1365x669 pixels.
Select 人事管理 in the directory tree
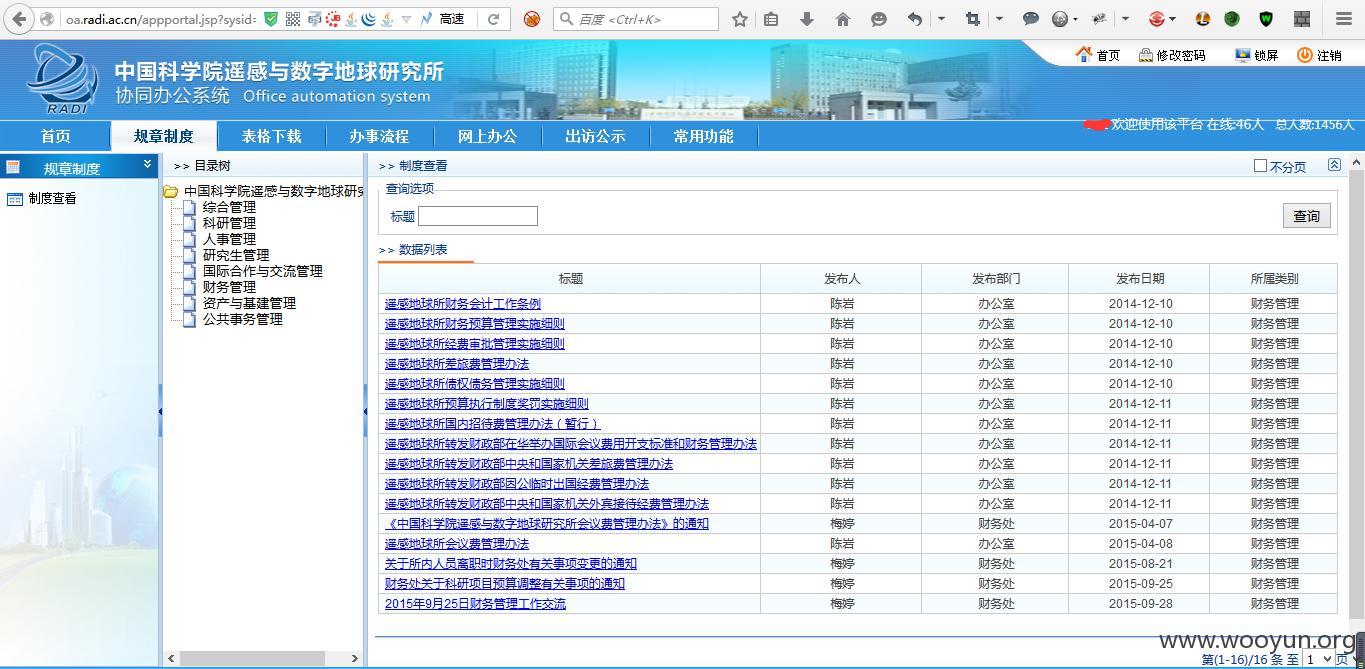pyautogui.click(x=229, y=239)
